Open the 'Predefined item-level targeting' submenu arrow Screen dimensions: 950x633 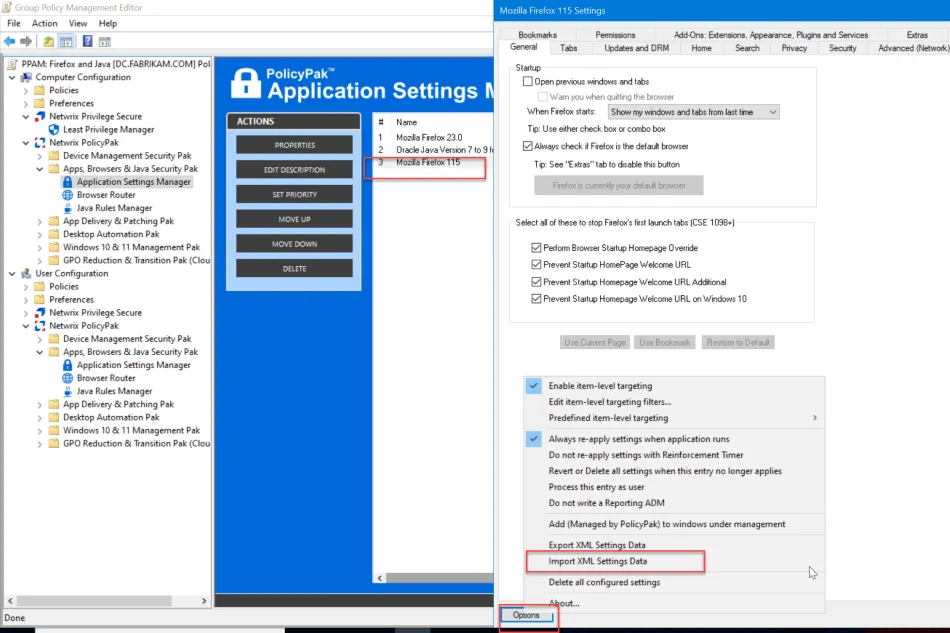pos(815,418)
